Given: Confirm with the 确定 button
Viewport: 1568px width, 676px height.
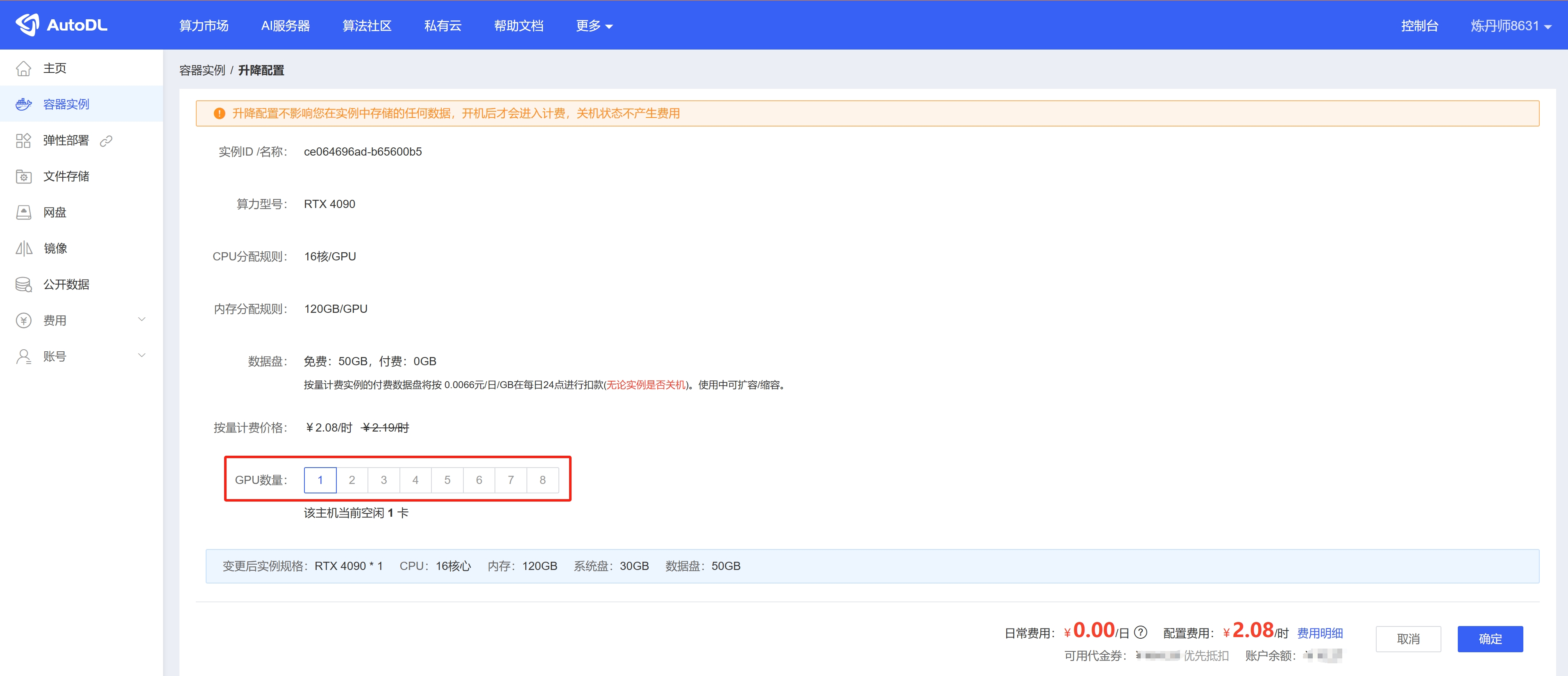Looking at the screenshot, I should coord(1490,639).
